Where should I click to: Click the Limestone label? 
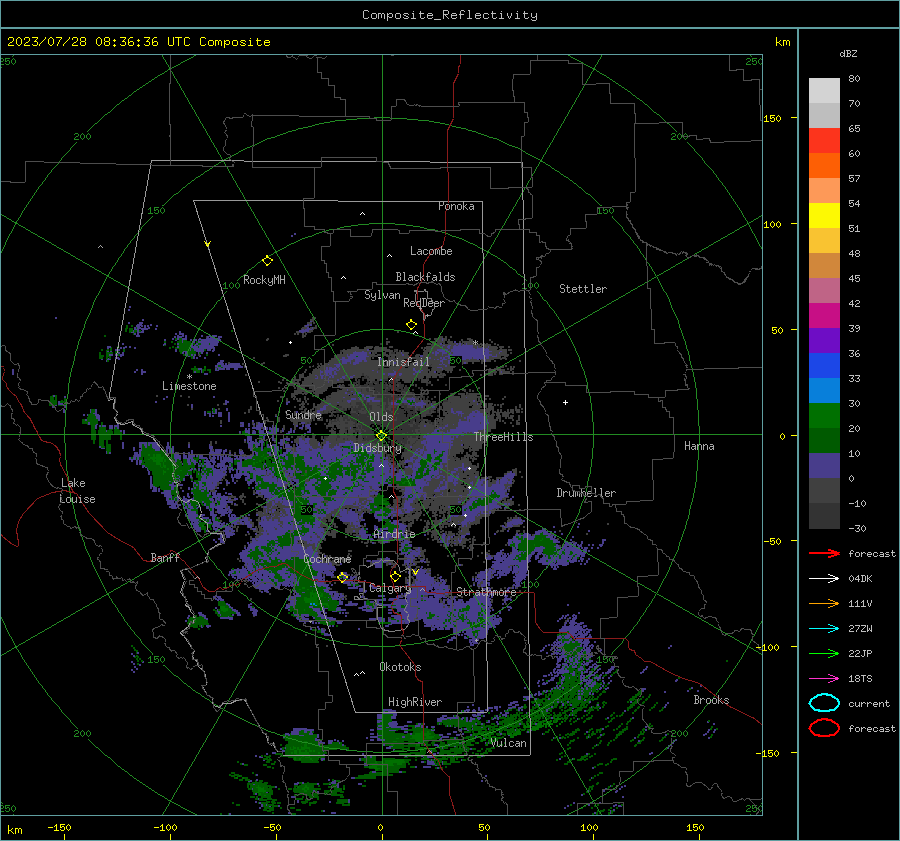click(189, 386)
